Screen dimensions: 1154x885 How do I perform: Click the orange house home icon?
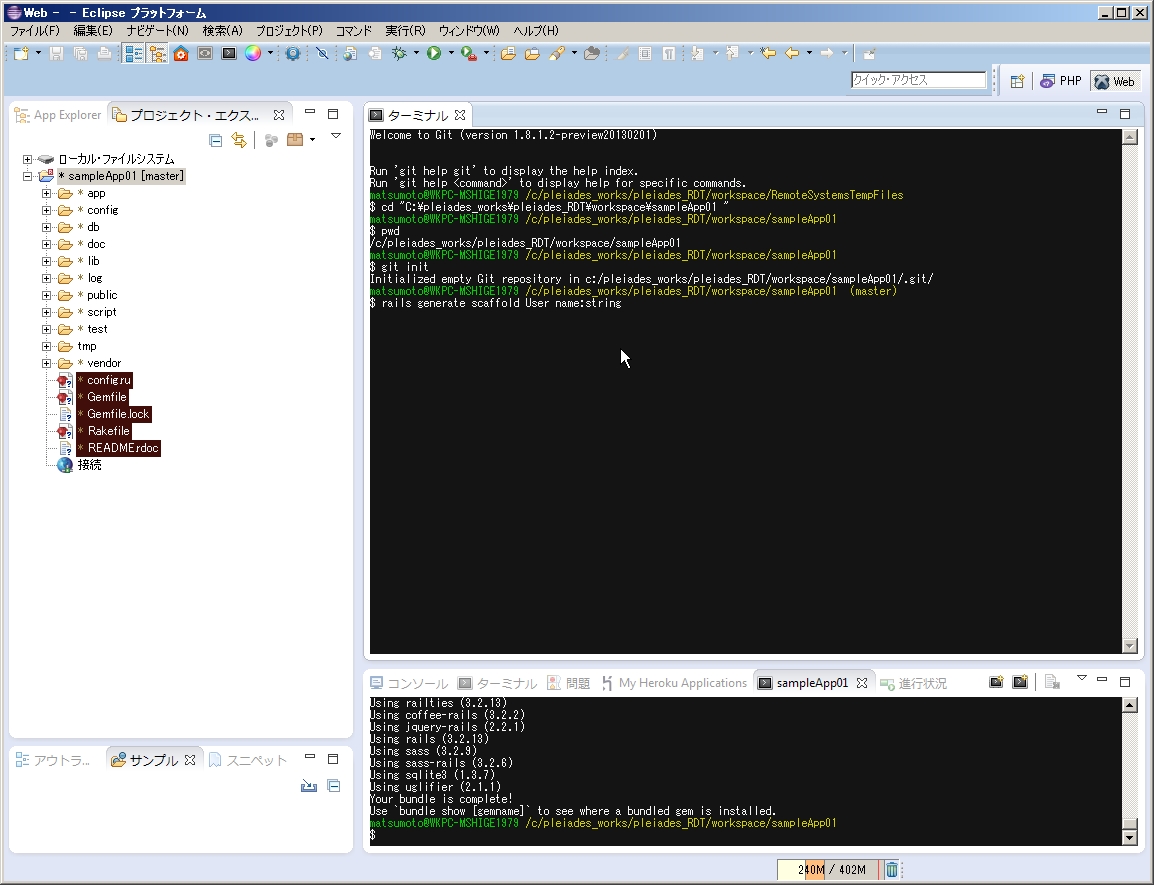coord(181,53)
